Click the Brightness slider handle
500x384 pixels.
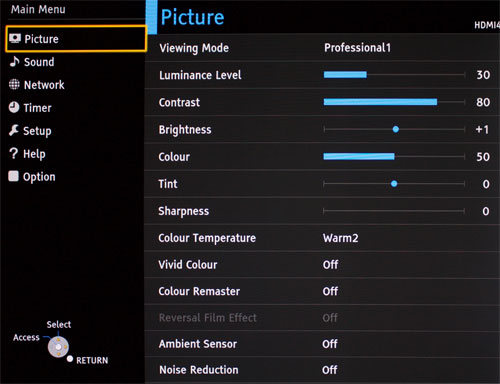[396, 129]
